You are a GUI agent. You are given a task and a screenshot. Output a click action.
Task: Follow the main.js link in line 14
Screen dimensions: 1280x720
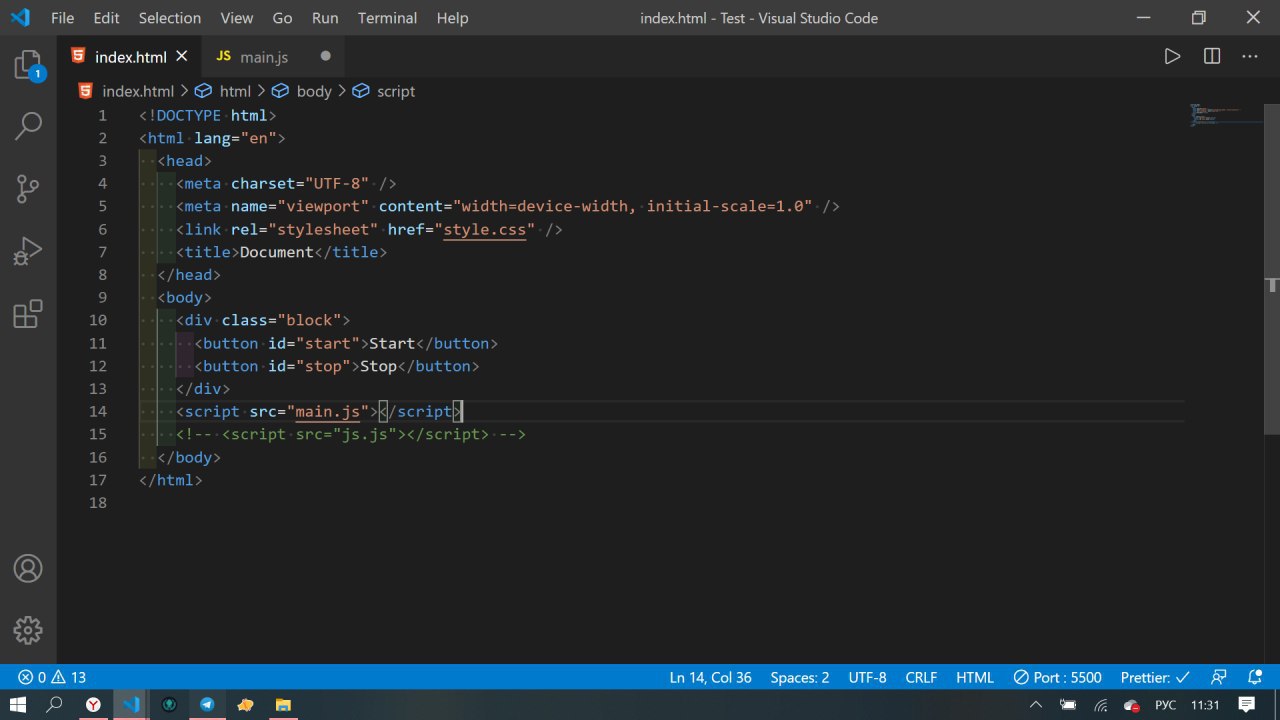pos(329,411)
